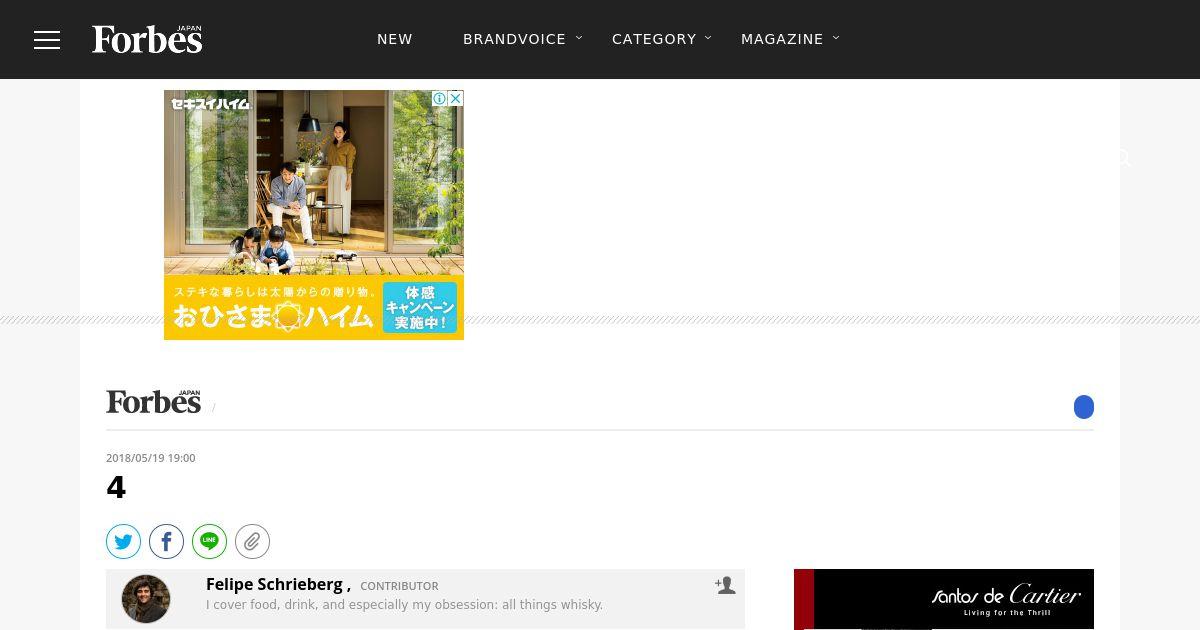Open the CATEGORY menu
The width and height of the screenshot is (1200, 630).
pos(654,39)
